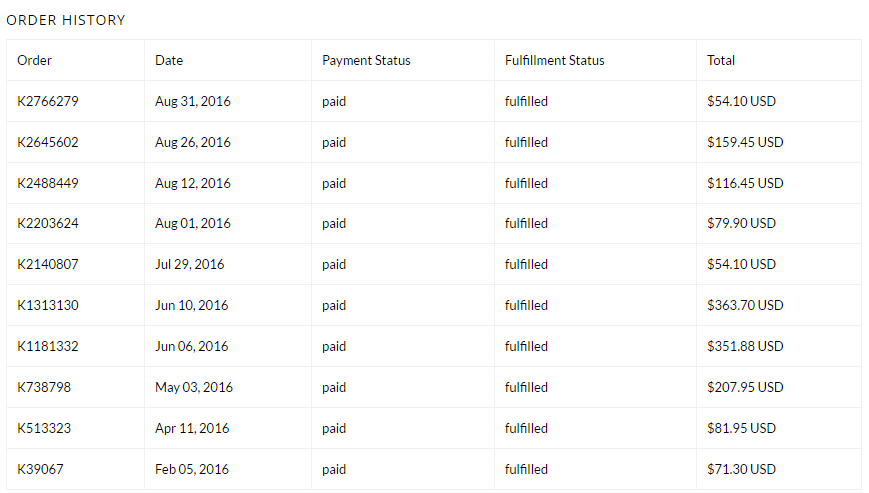Open order K2766279

tap(48, 101)
